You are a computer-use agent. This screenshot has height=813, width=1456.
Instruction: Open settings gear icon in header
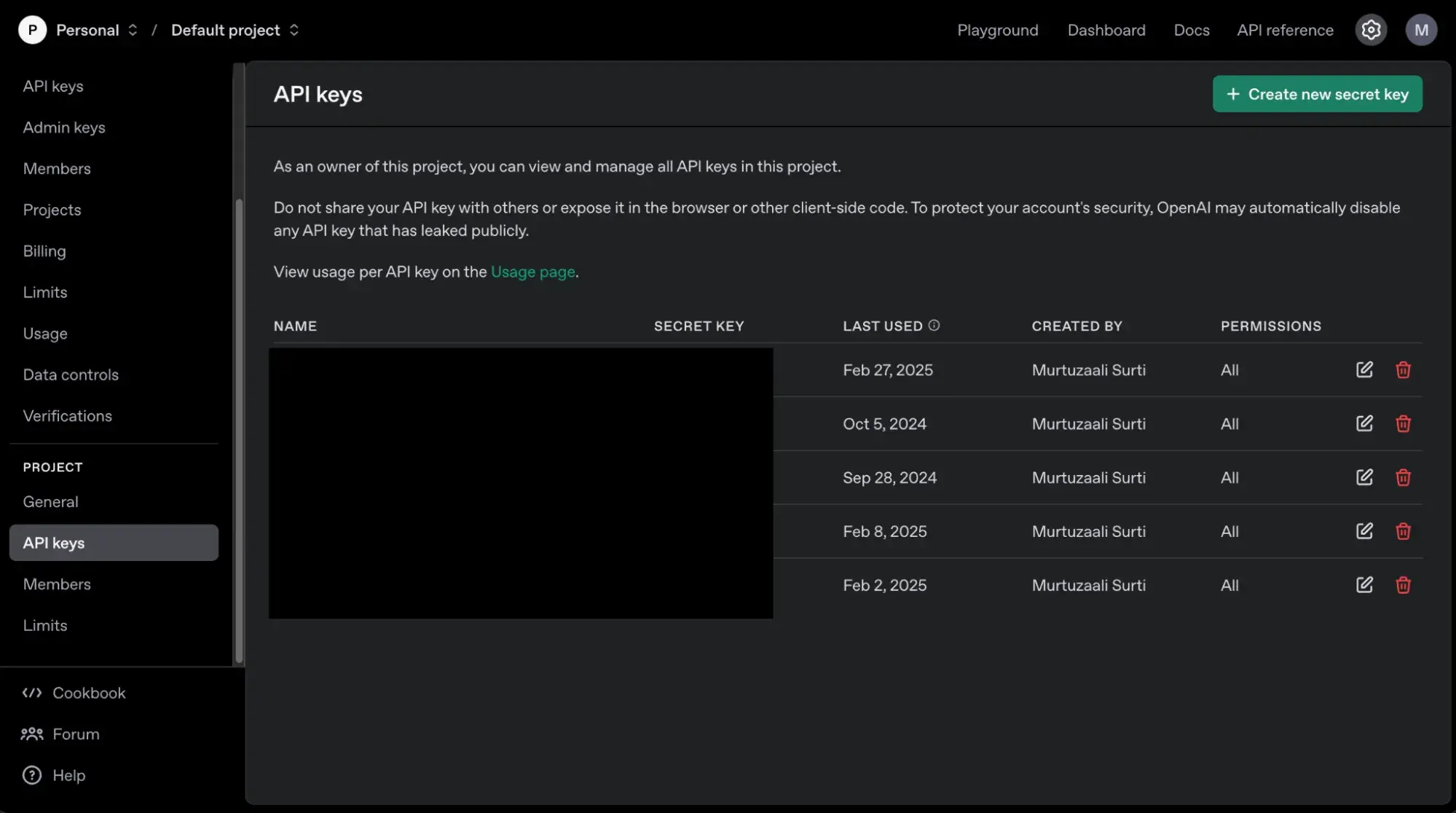(1371, 30)
